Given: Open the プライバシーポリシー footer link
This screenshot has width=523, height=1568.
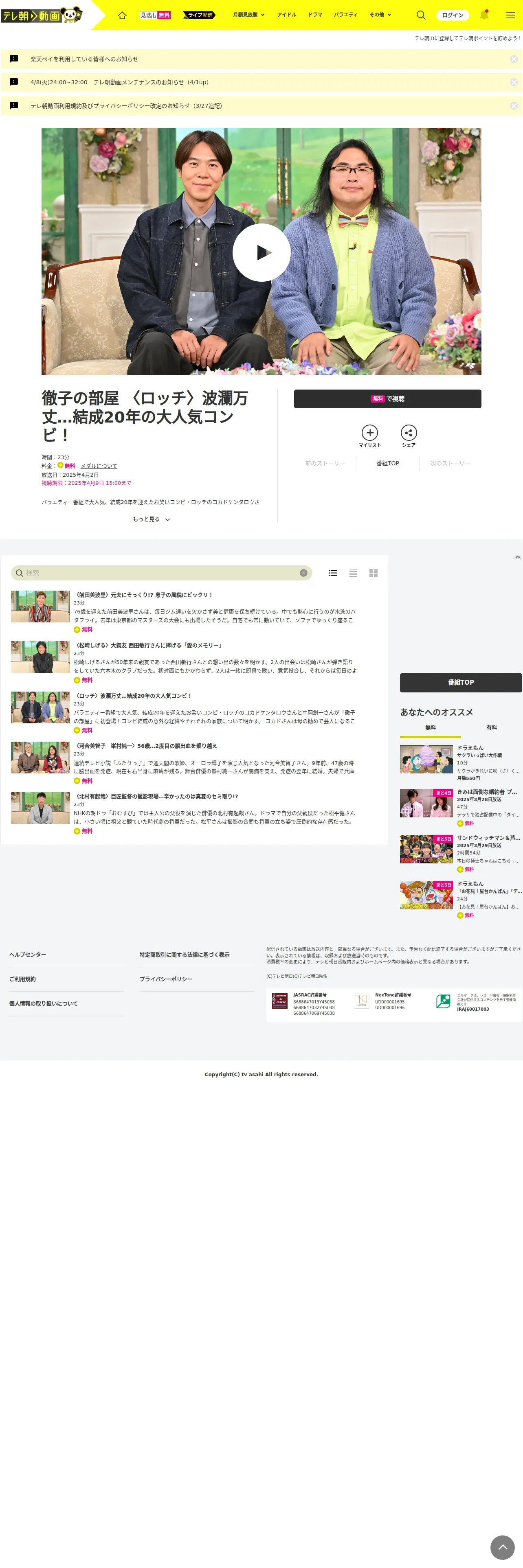Looking at the screenshot, I should coord(166,979).
